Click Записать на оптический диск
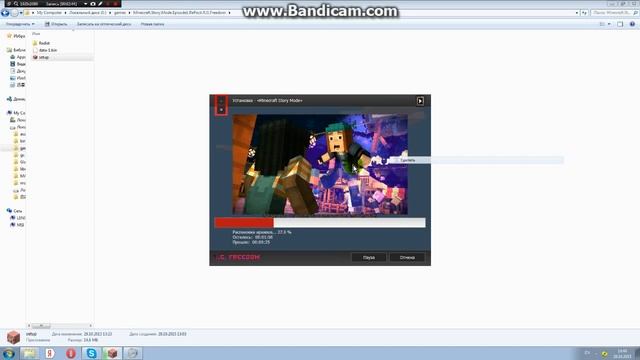 click(x=104, y=24)
